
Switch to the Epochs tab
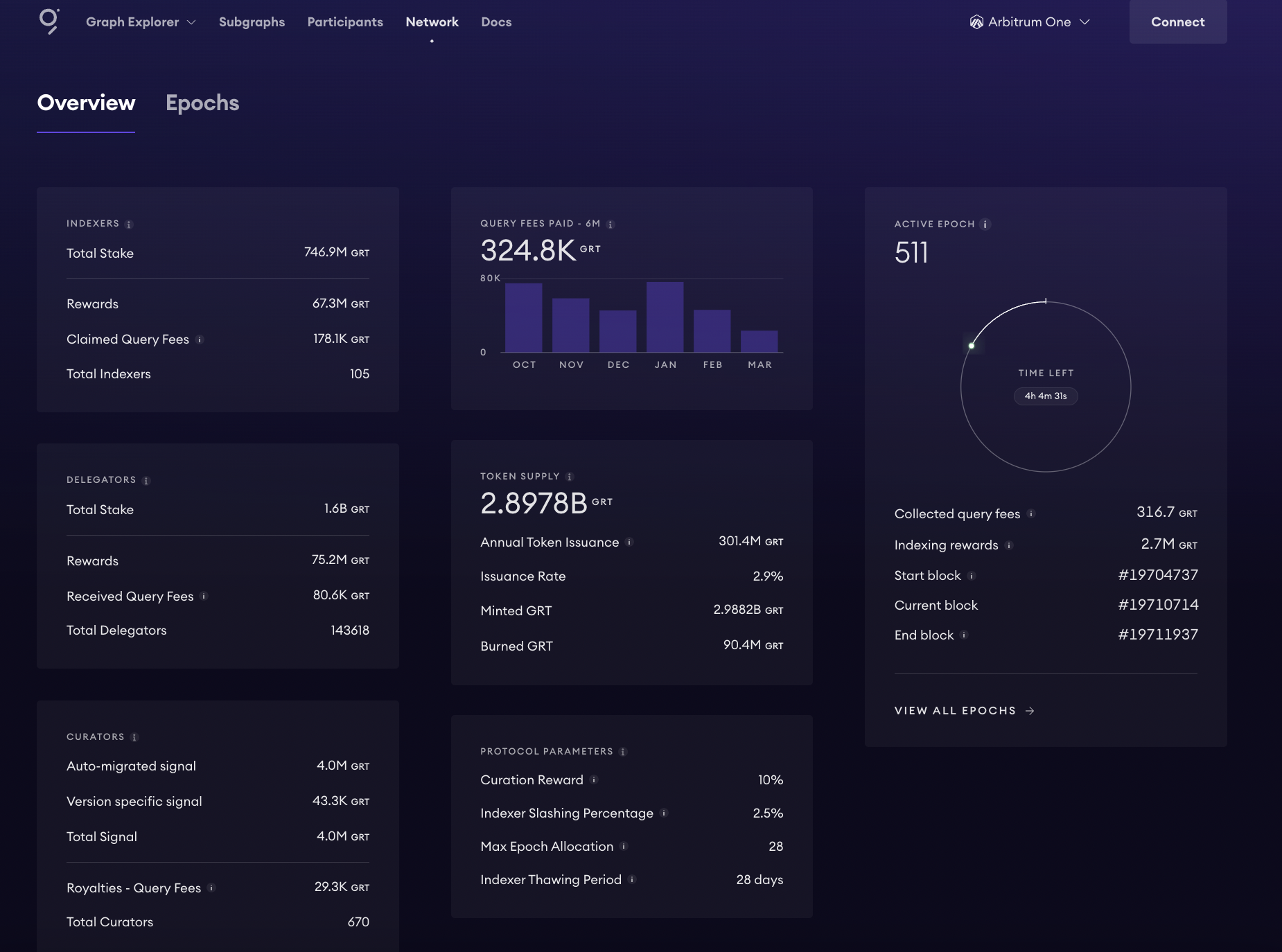(x=202, y=103)
